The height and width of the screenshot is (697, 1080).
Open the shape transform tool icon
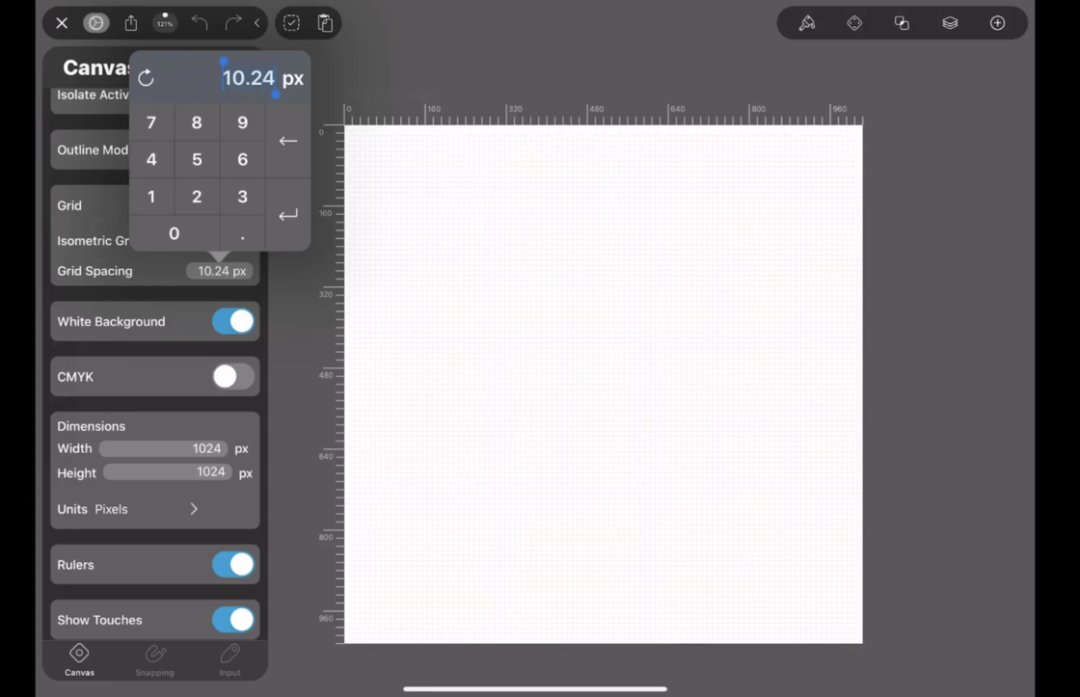[854, 23]
